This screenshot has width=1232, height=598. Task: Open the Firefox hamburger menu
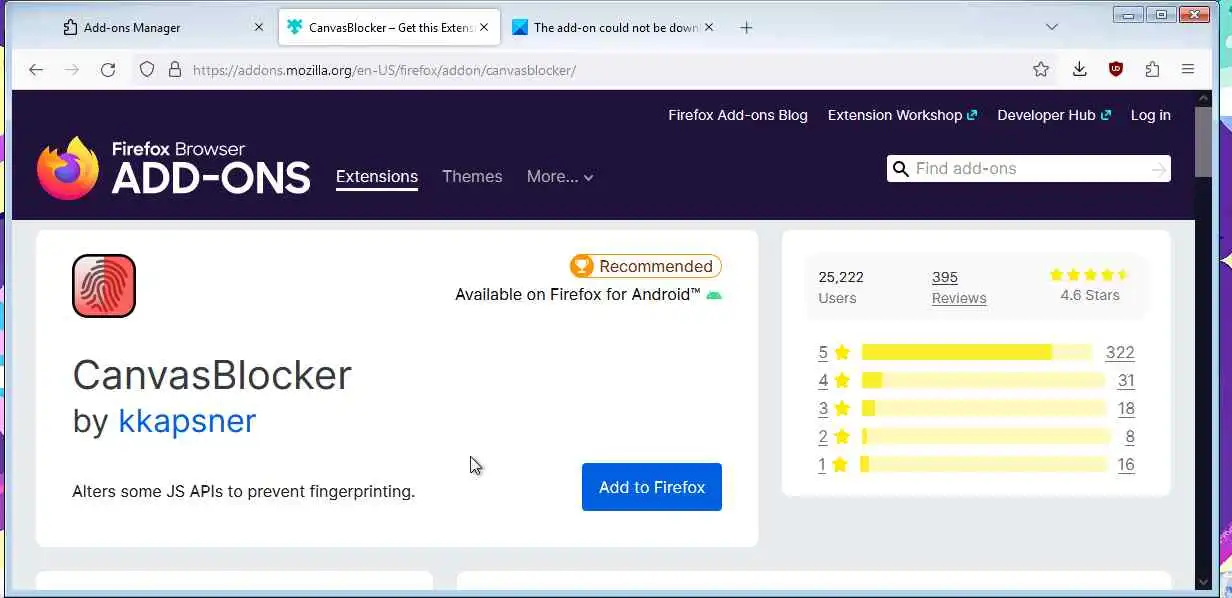click(1188, 69)
